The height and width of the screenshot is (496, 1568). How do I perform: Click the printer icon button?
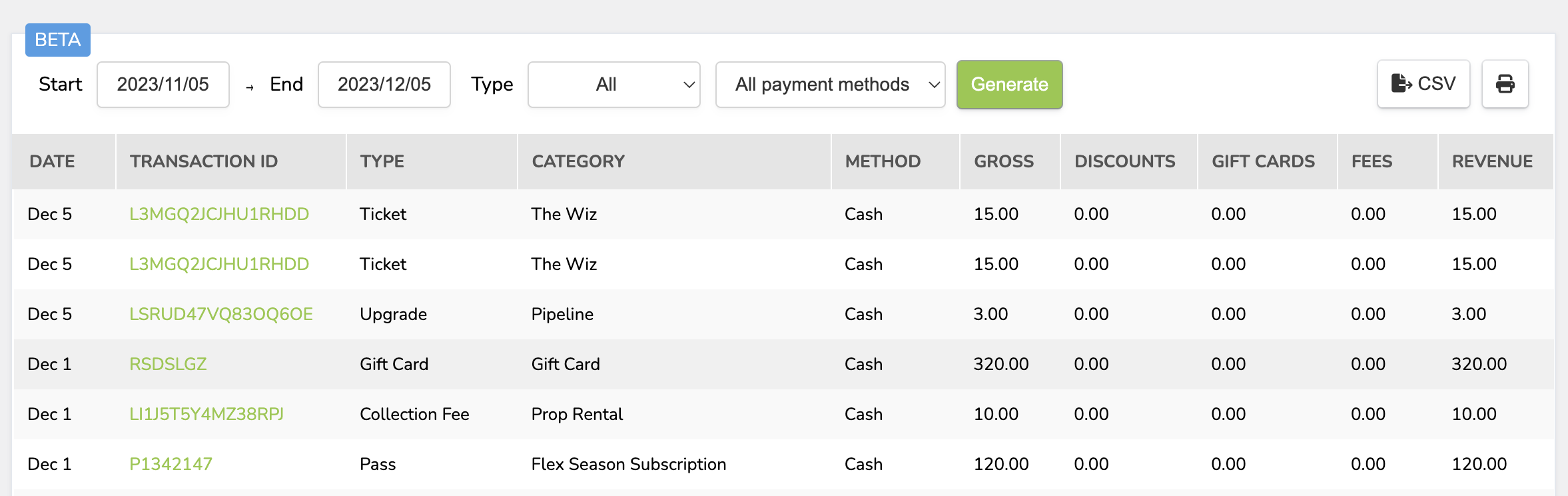click(x=1505, y=84)
